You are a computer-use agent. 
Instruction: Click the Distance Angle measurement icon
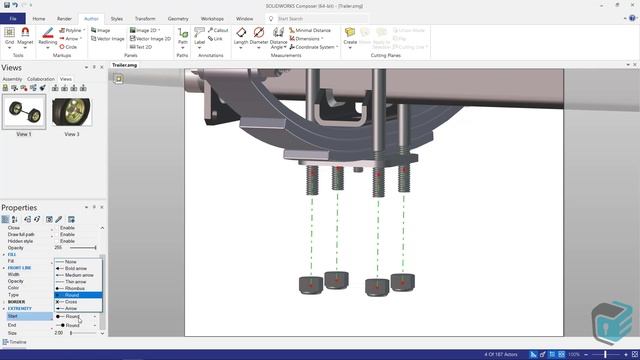278,33
